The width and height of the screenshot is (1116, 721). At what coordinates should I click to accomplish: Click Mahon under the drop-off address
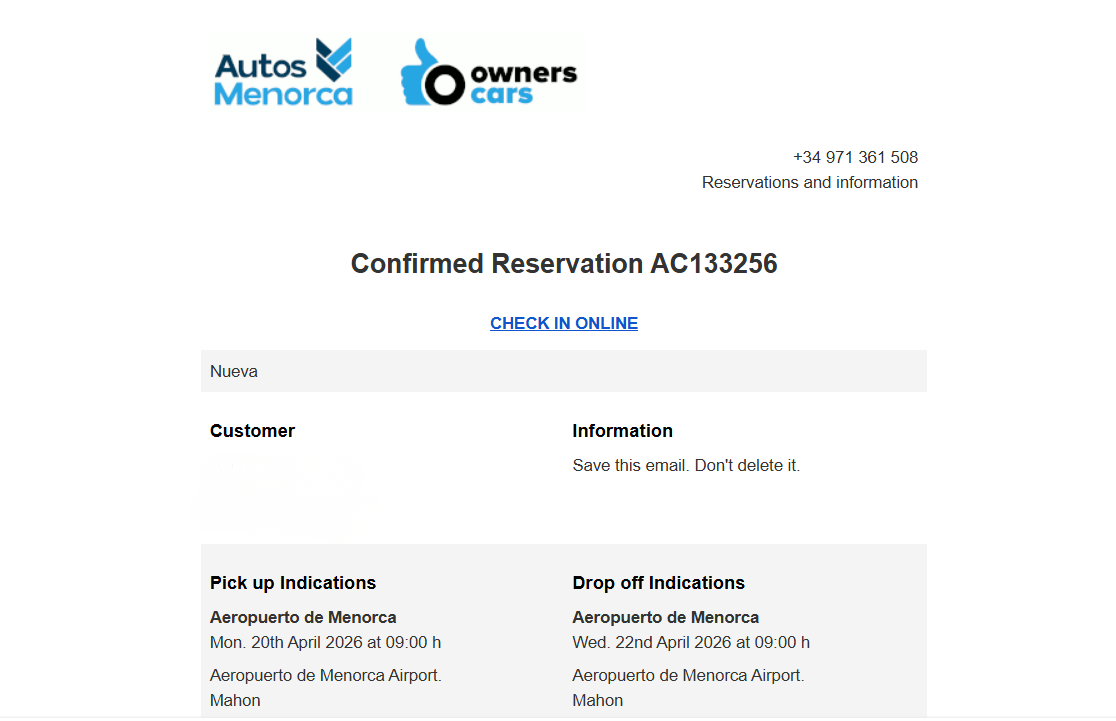[598, 700]
